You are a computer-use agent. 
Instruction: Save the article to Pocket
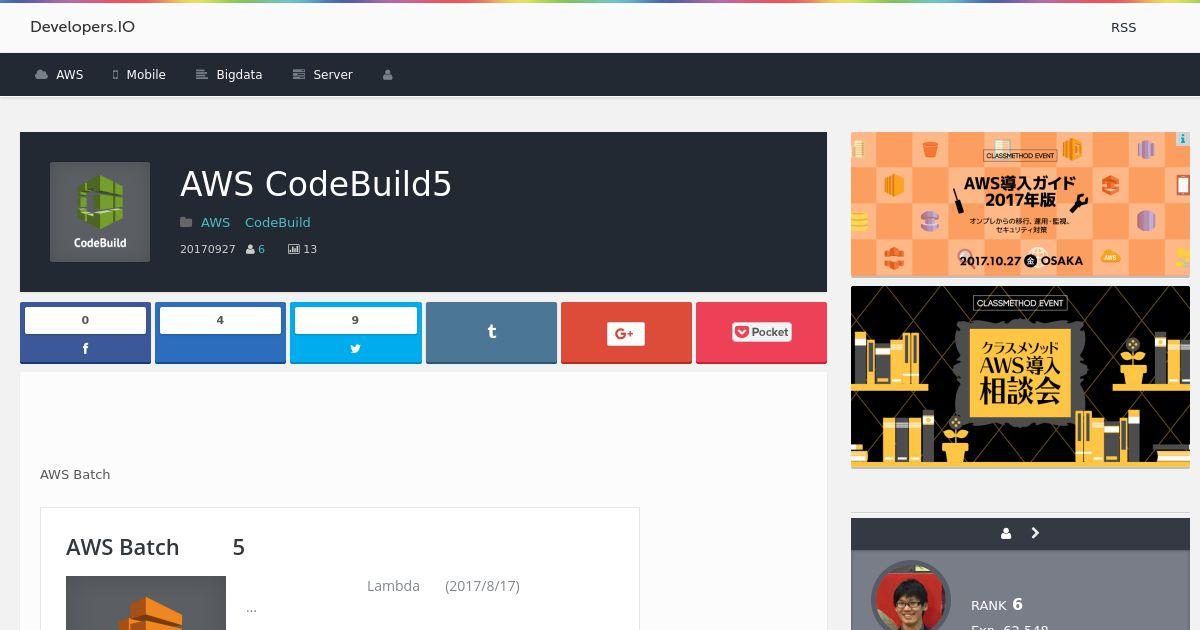761,333
